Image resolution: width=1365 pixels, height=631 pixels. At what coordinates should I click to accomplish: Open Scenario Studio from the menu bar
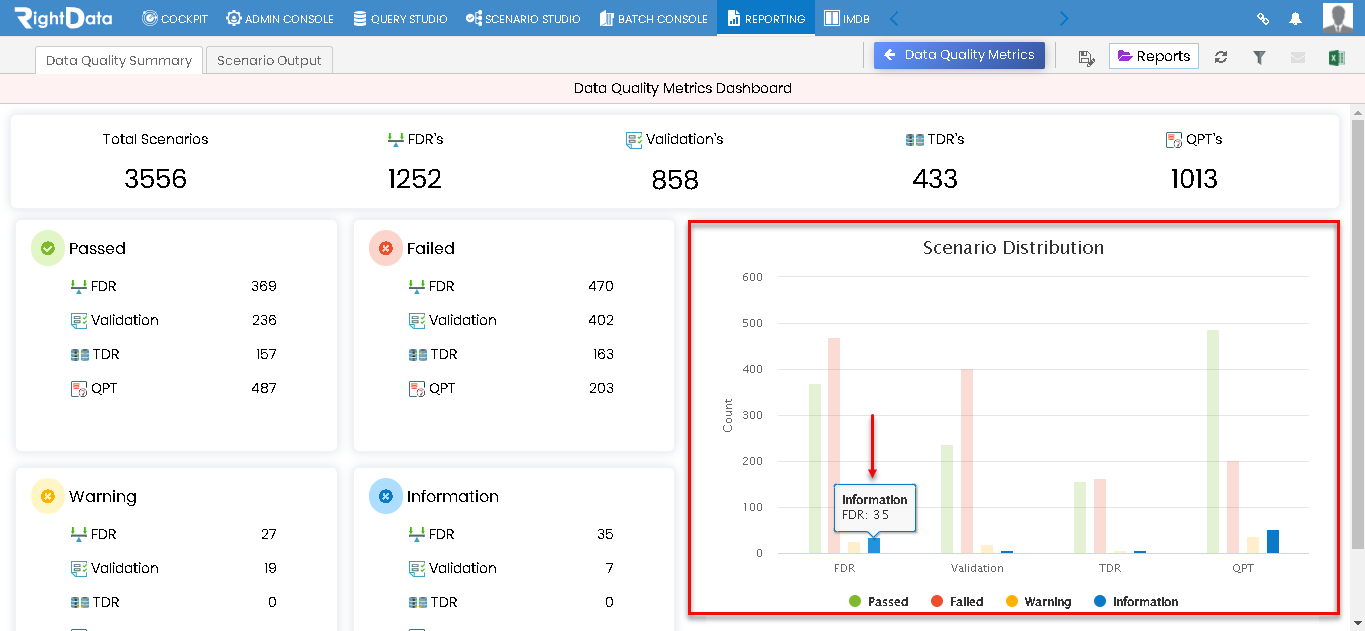tap(522, 17)
